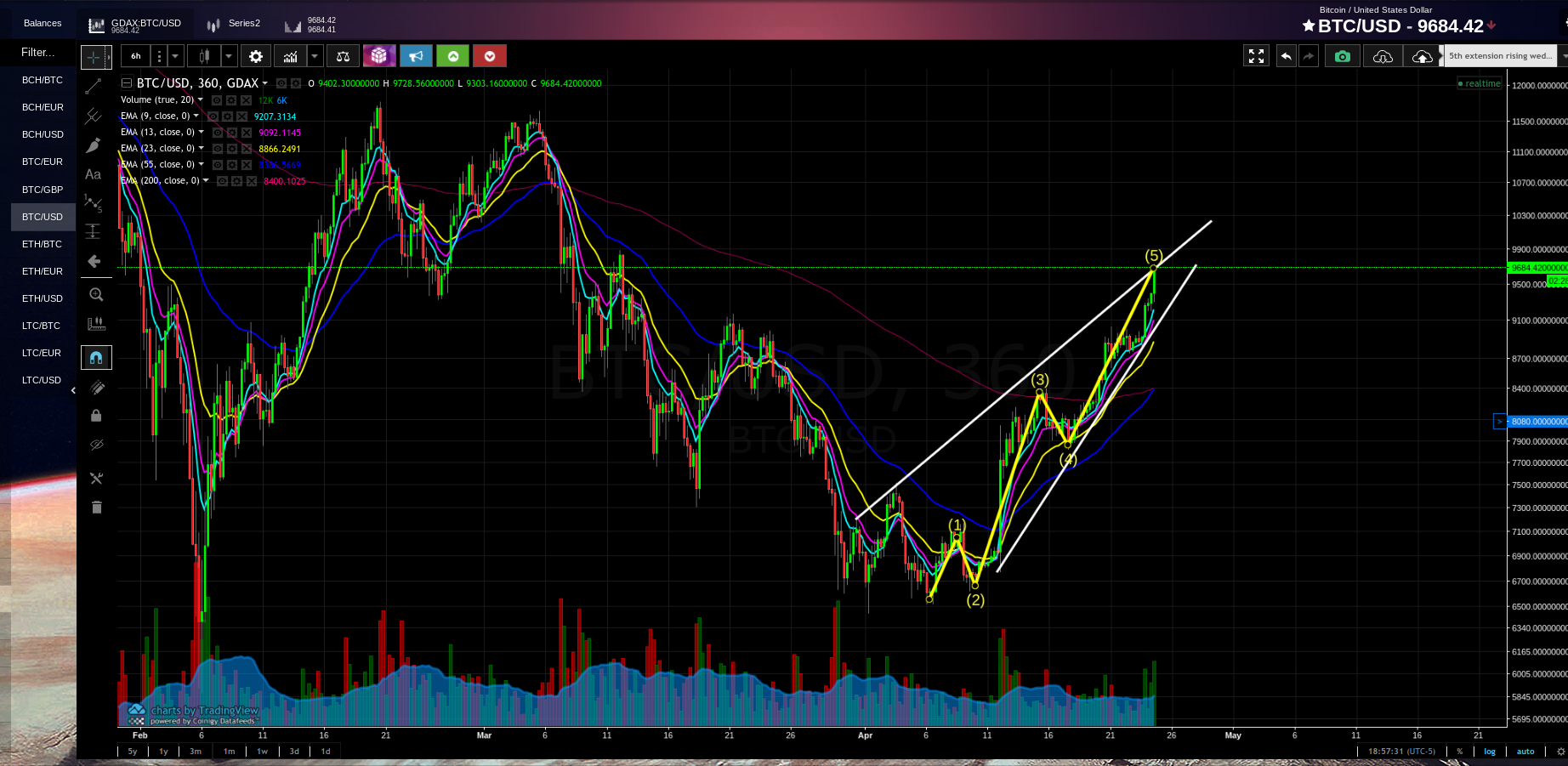Hide the EMA 9 indicator
The width and height of the screenshot is (1568, 766).
[213, 116]
